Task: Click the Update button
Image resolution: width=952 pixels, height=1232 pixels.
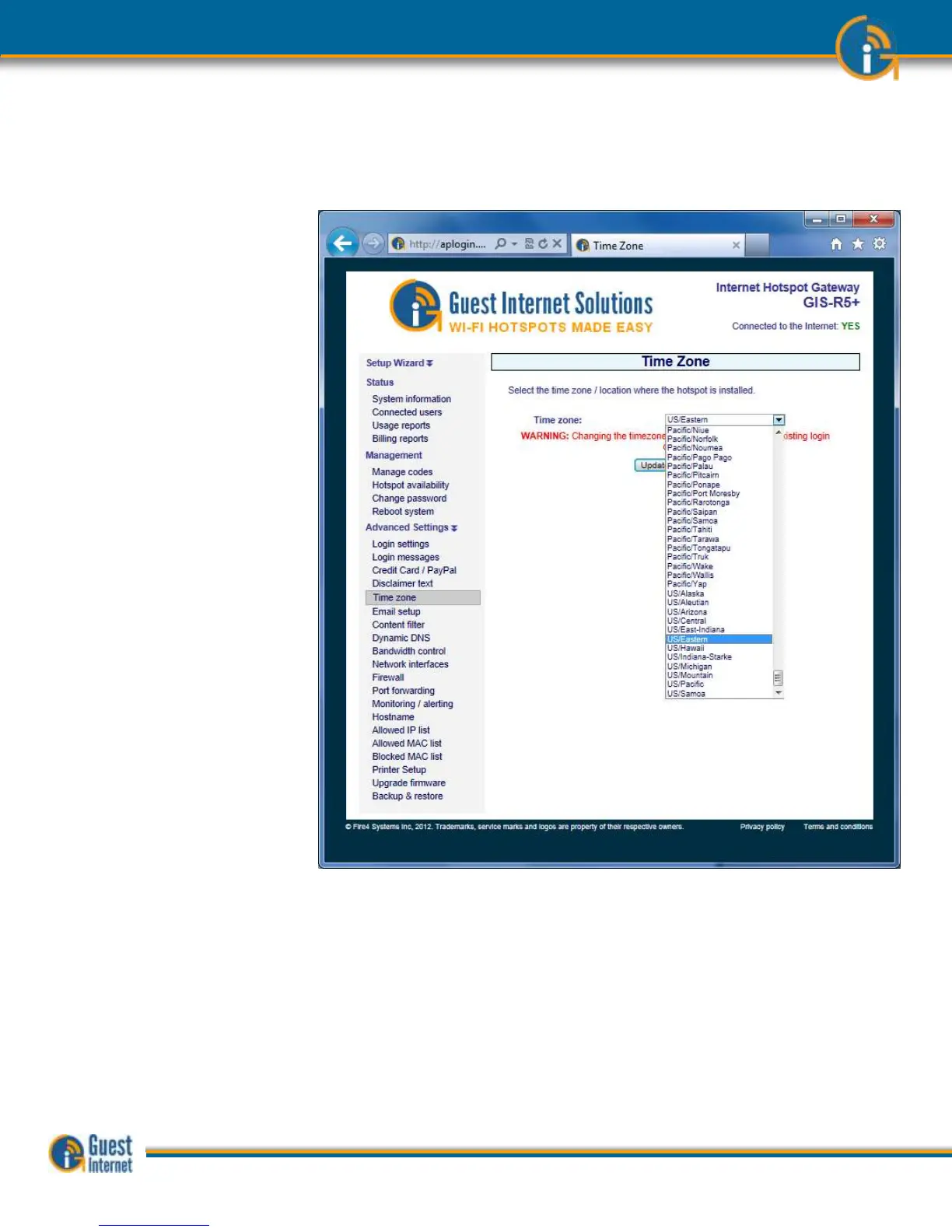Action: coord(651,465)
